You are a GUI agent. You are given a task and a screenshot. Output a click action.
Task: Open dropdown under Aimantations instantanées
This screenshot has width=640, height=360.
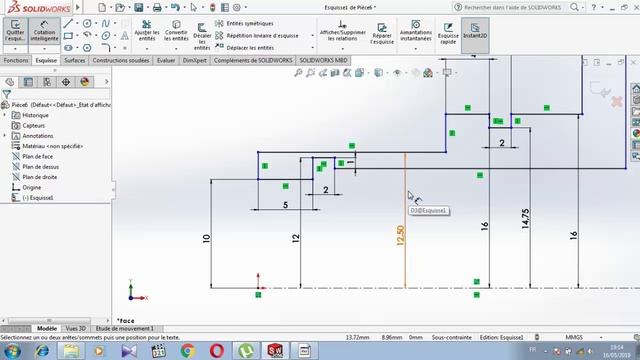point(416,49)
